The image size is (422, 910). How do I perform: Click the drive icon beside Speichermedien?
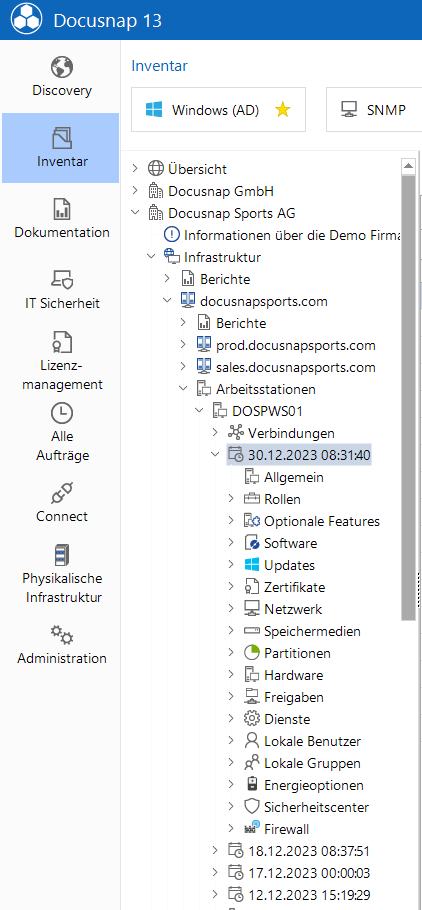click(252, 631)
